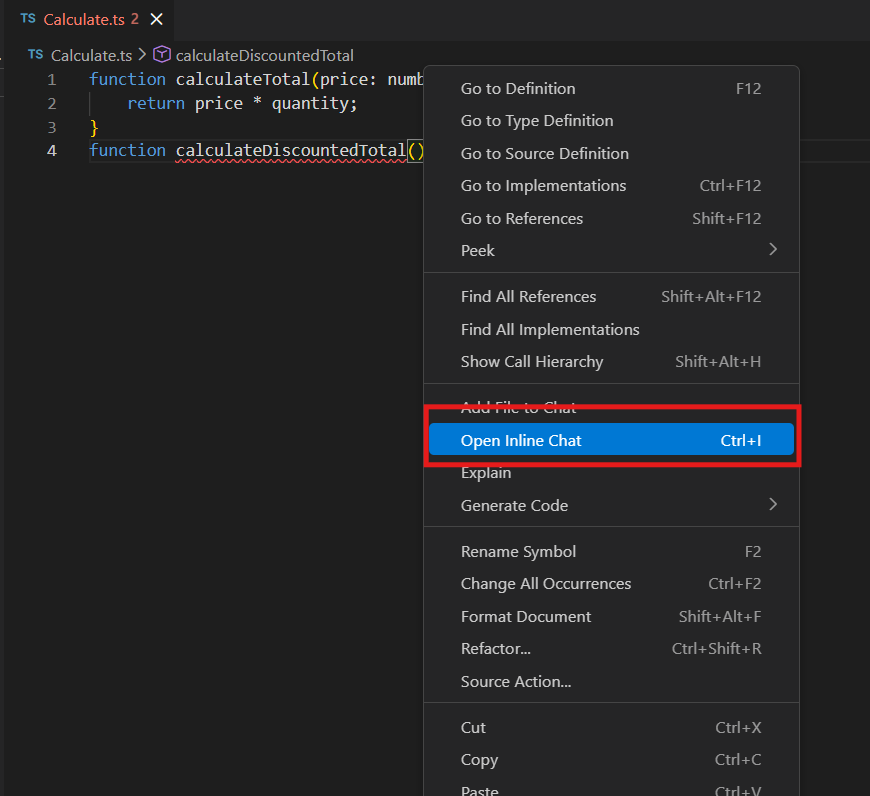Open the Refactor... menu entry
This screenshot has height=796, width=870.
point(496,649)
